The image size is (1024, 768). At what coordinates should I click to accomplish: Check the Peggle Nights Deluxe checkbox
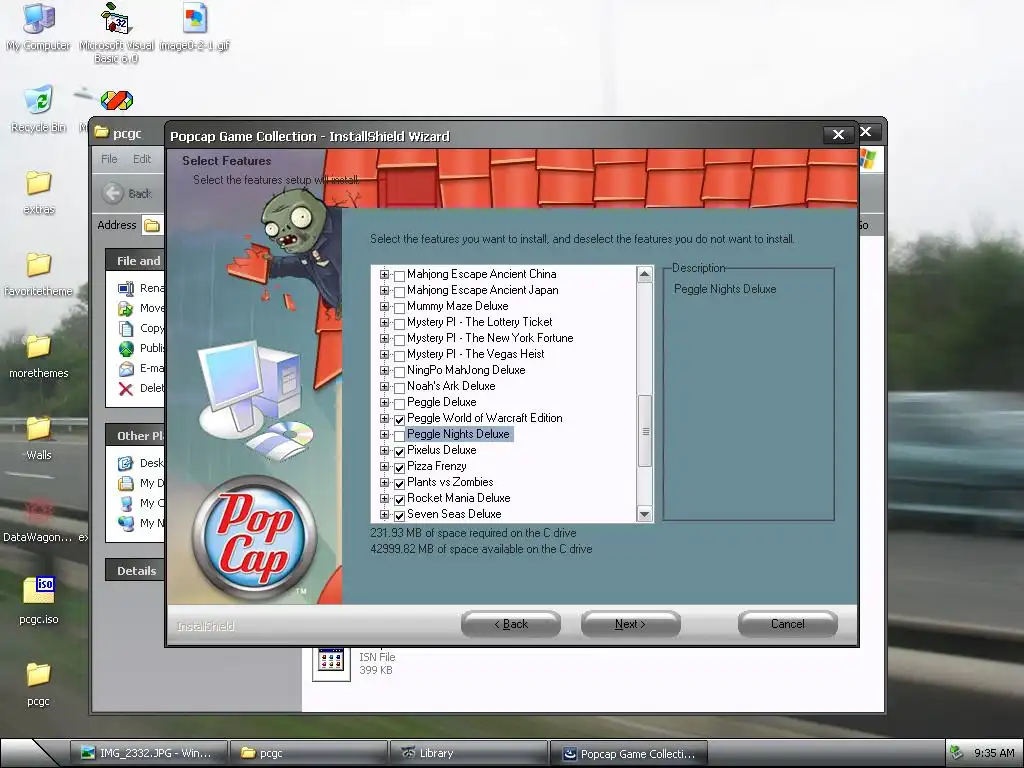400,435
